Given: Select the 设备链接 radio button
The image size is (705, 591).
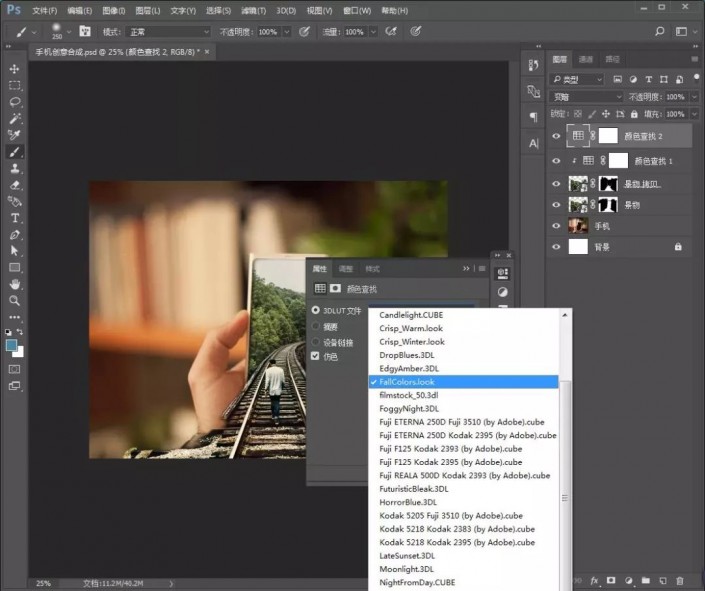Looking at the screenshot, I should [x=316, y=342].
